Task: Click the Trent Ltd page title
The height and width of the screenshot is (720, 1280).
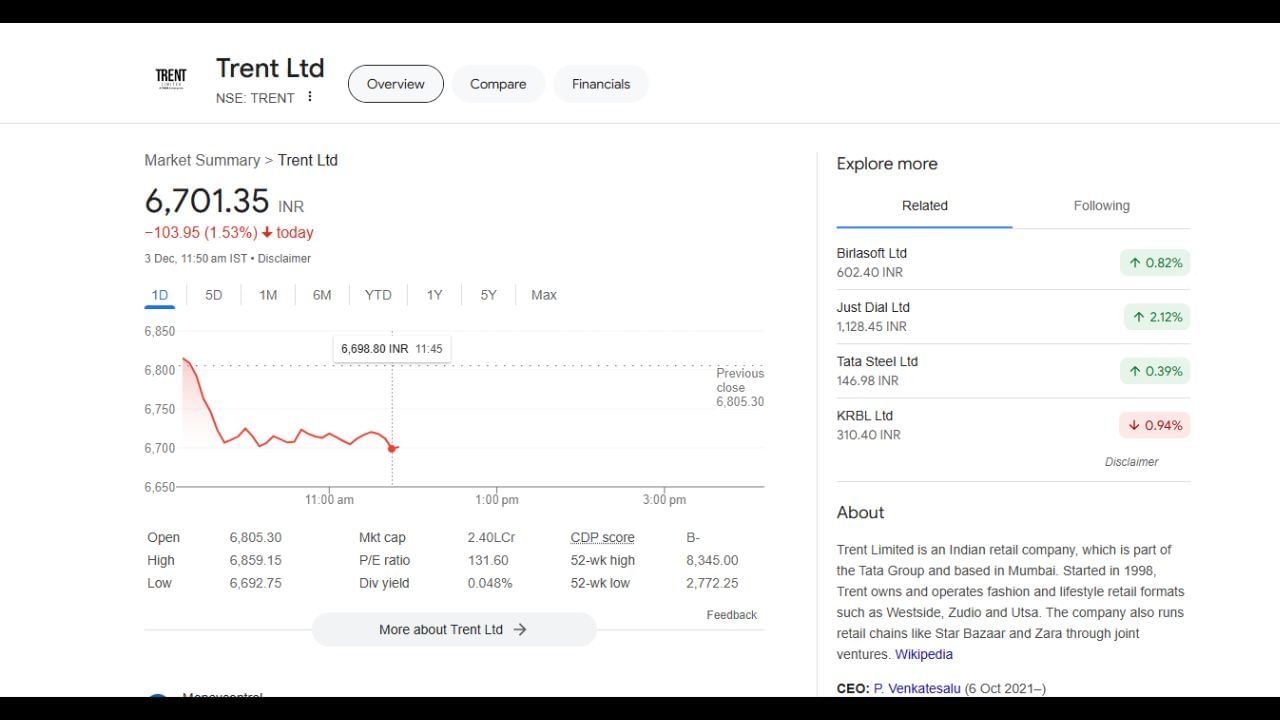Action: click(270, 68)
